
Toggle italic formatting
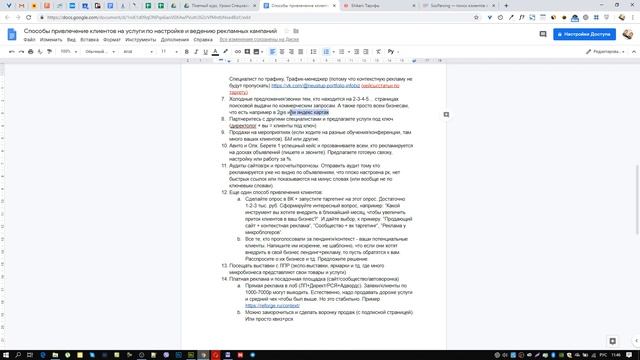196,52
